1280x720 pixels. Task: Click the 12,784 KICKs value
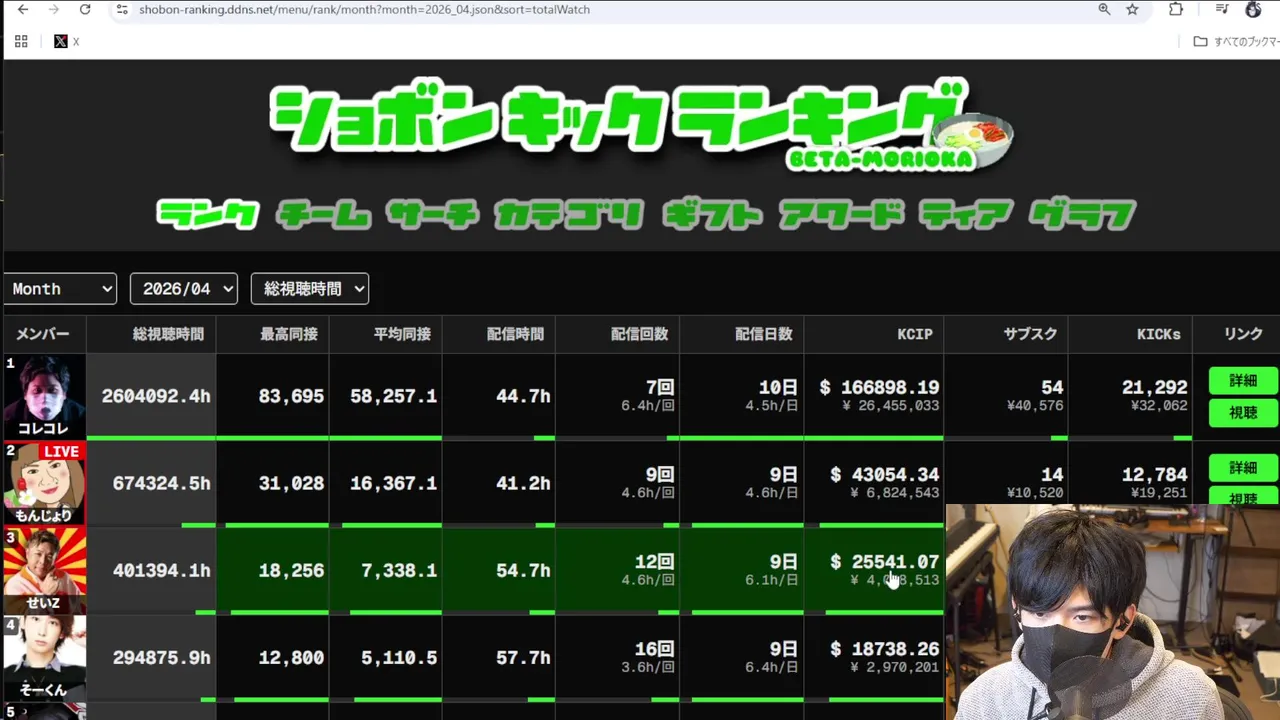pyautogui.click(x=1154, y=474)
